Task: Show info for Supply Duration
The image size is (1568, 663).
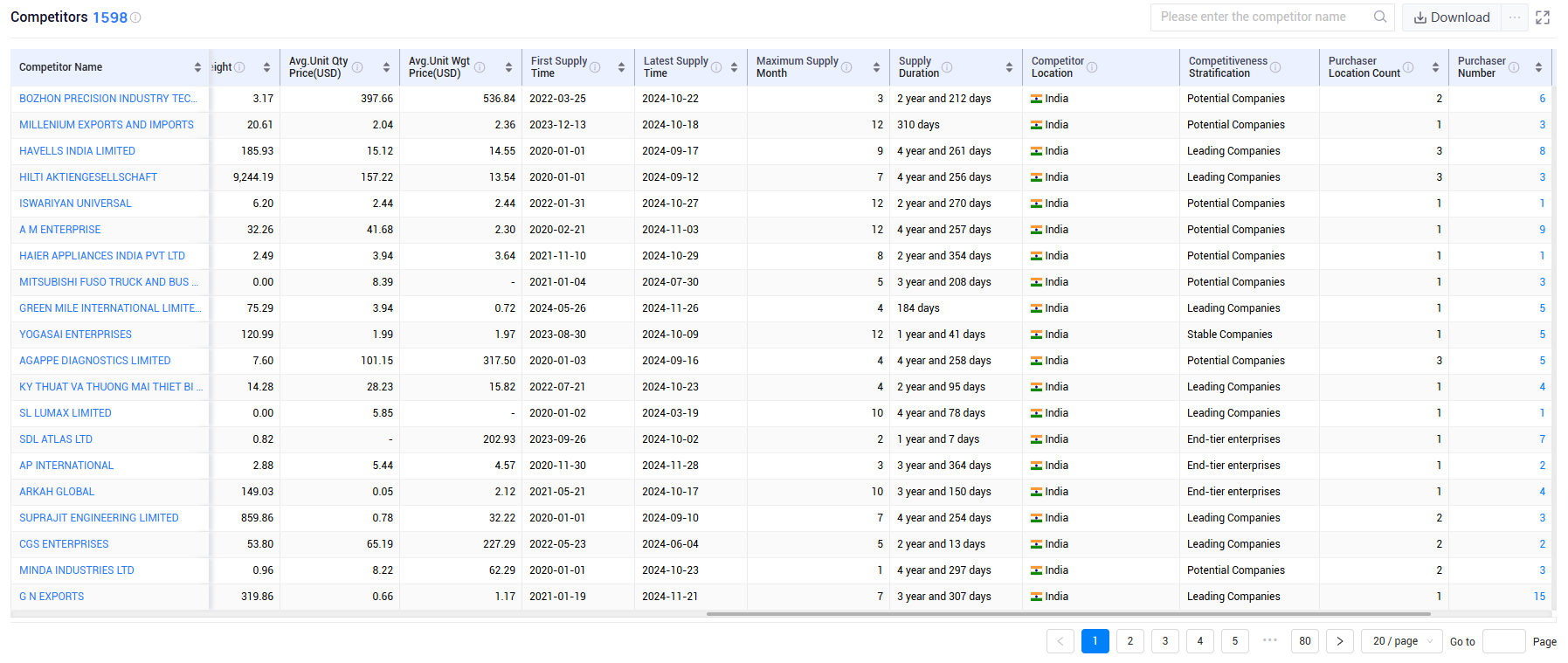Action: point(947,67)
